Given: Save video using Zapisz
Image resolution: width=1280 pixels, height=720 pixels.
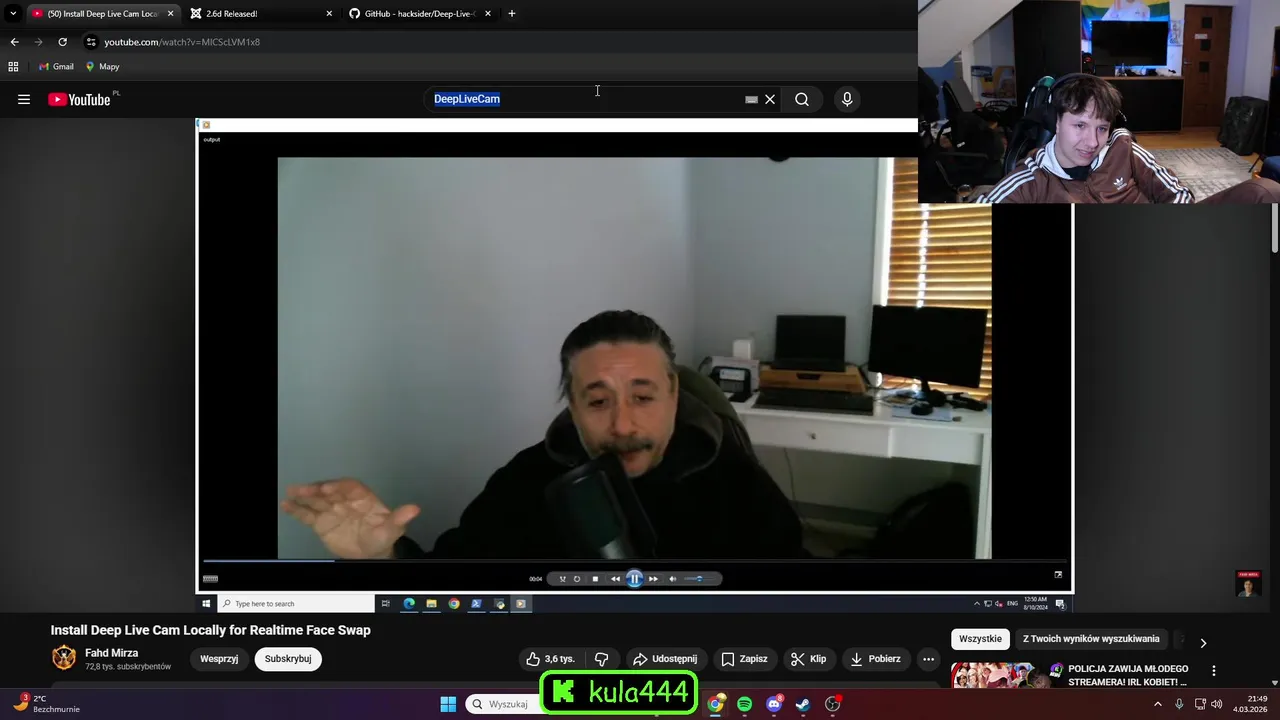Looking at the screenshot, I should (745, 659).
